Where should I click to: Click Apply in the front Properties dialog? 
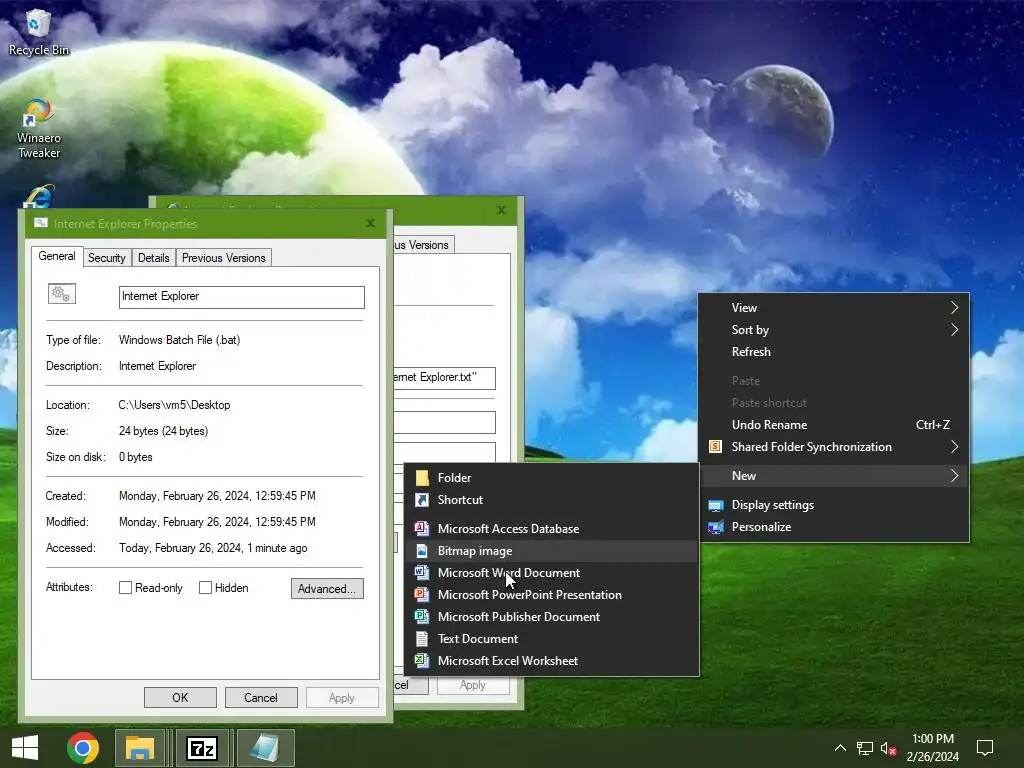pos(342,697)
